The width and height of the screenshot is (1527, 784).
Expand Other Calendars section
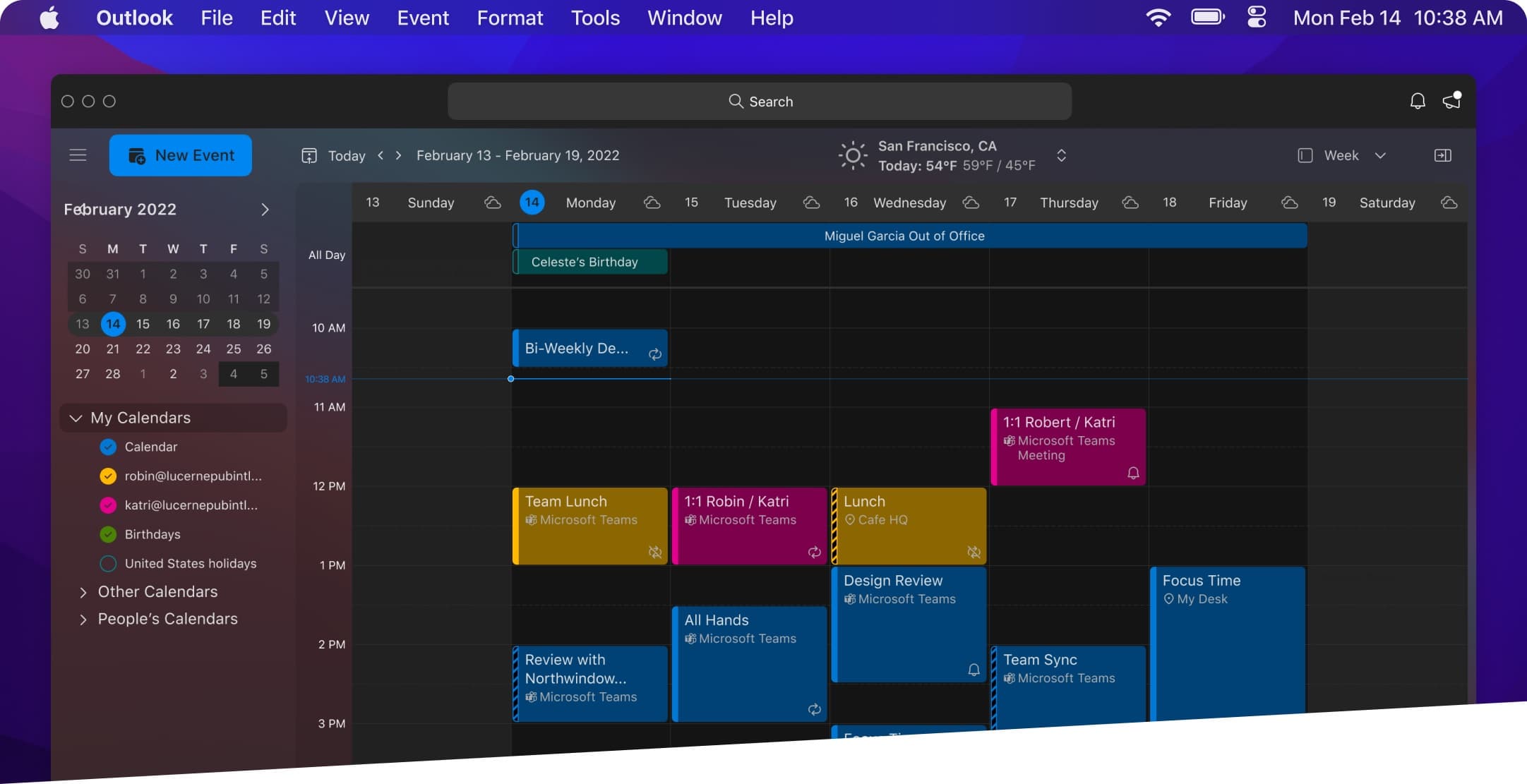(83, 592)
